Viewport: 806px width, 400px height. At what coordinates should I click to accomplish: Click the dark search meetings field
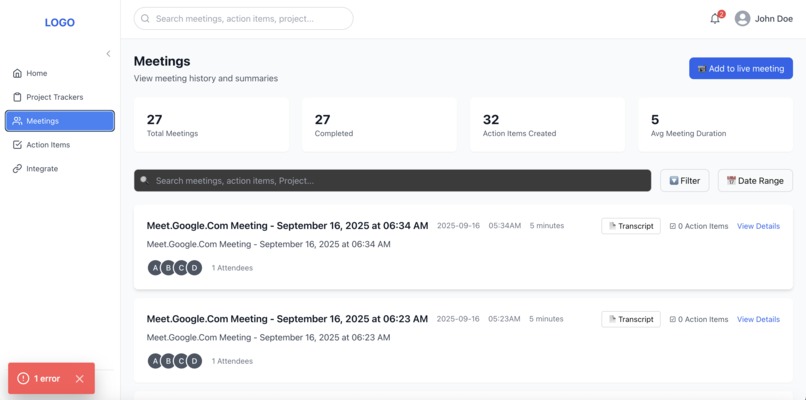(392, 180)
